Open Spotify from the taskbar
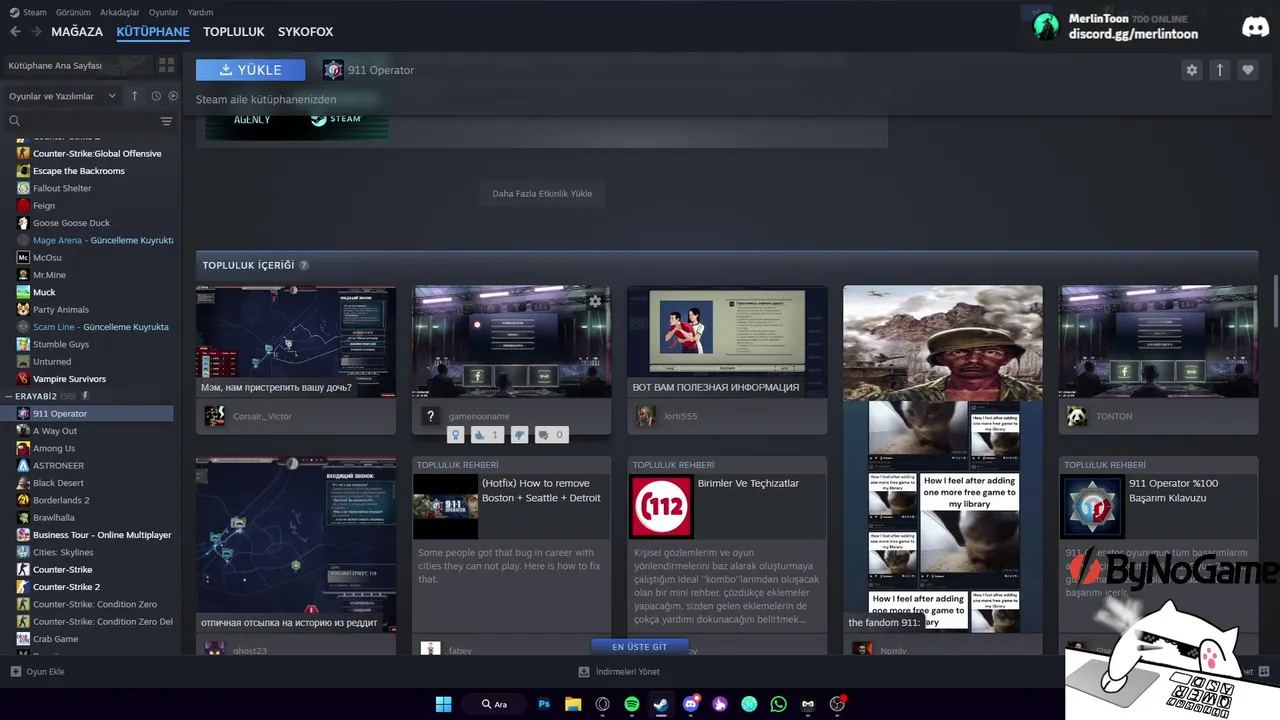The height and width of the screenshot is (720, 1280). tap(632, 704)
